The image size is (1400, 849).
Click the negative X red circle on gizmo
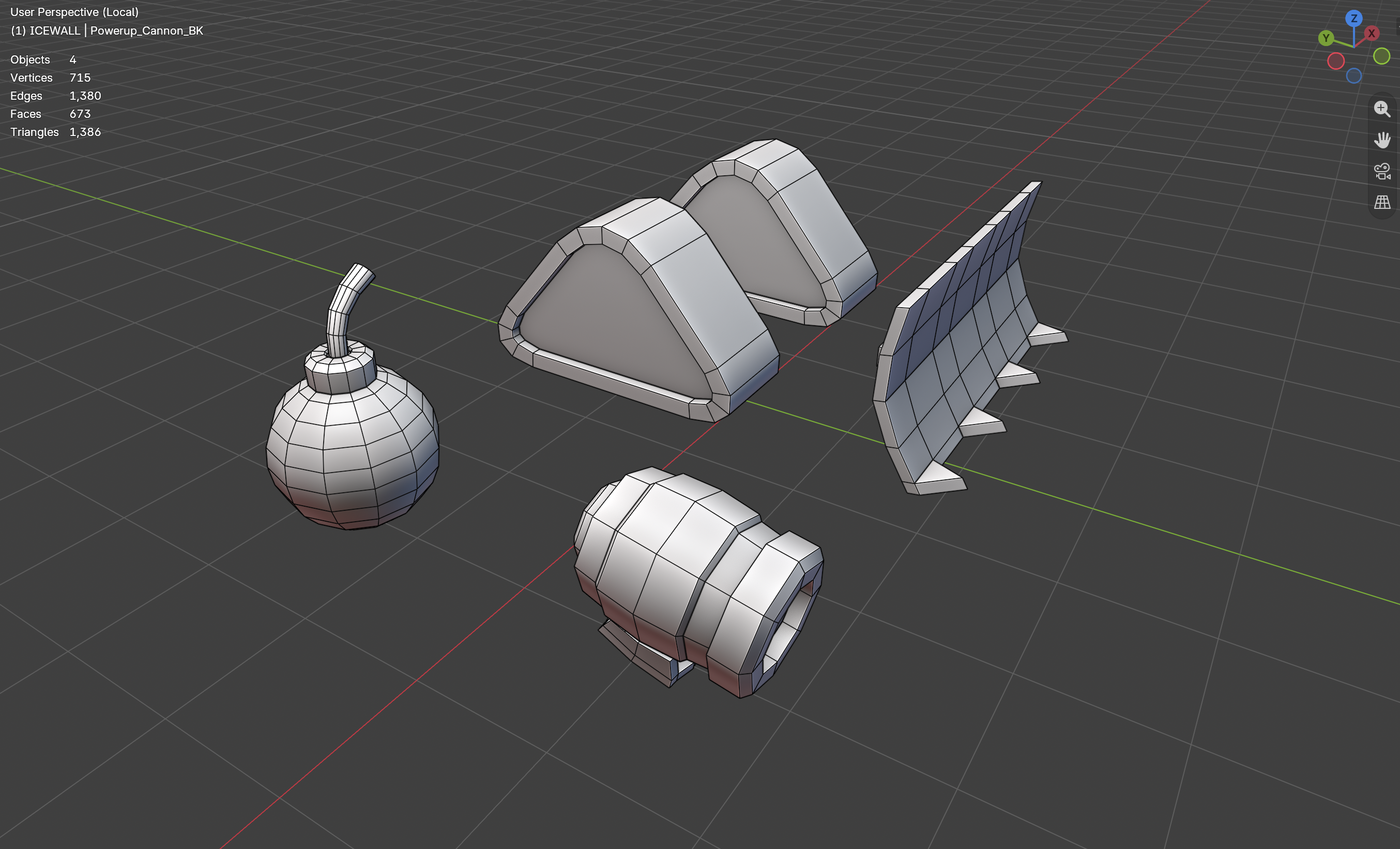coord(1336,61)
